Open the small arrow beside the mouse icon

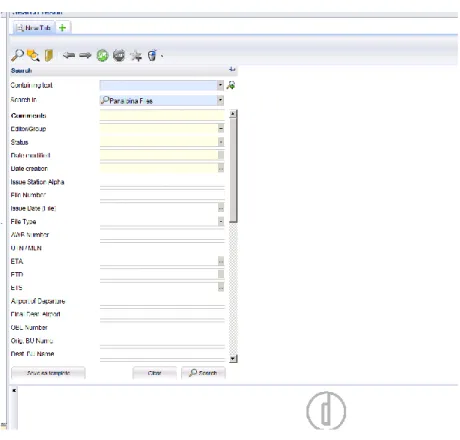[x=162, y=56]
